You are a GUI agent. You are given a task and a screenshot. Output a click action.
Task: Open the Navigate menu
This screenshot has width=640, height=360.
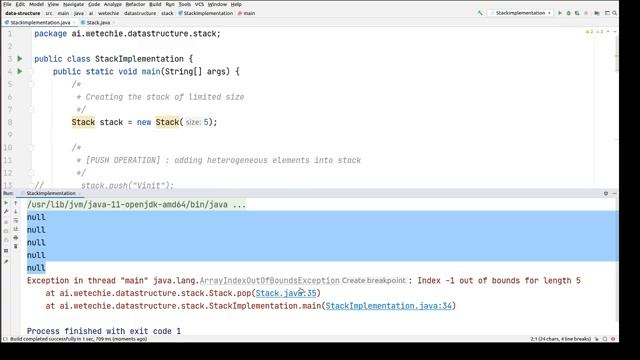click(73, 4)
